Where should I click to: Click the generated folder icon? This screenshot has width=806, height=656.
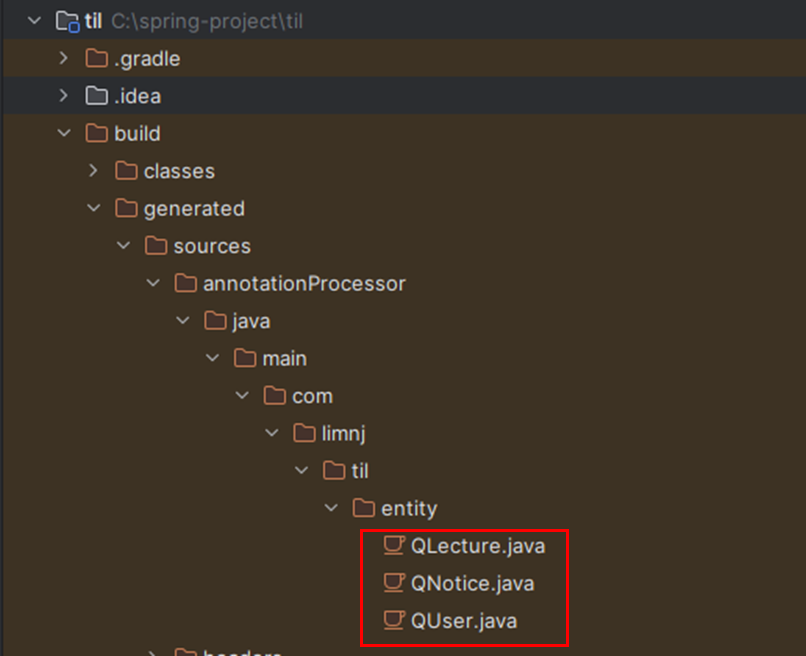tap(126, 208)
